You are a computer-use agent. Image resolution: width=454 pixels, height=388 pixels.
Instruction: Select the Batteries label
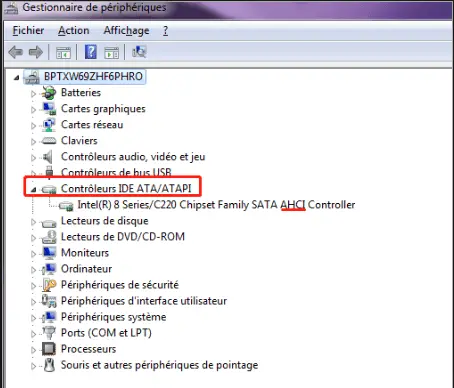[81, 92]
